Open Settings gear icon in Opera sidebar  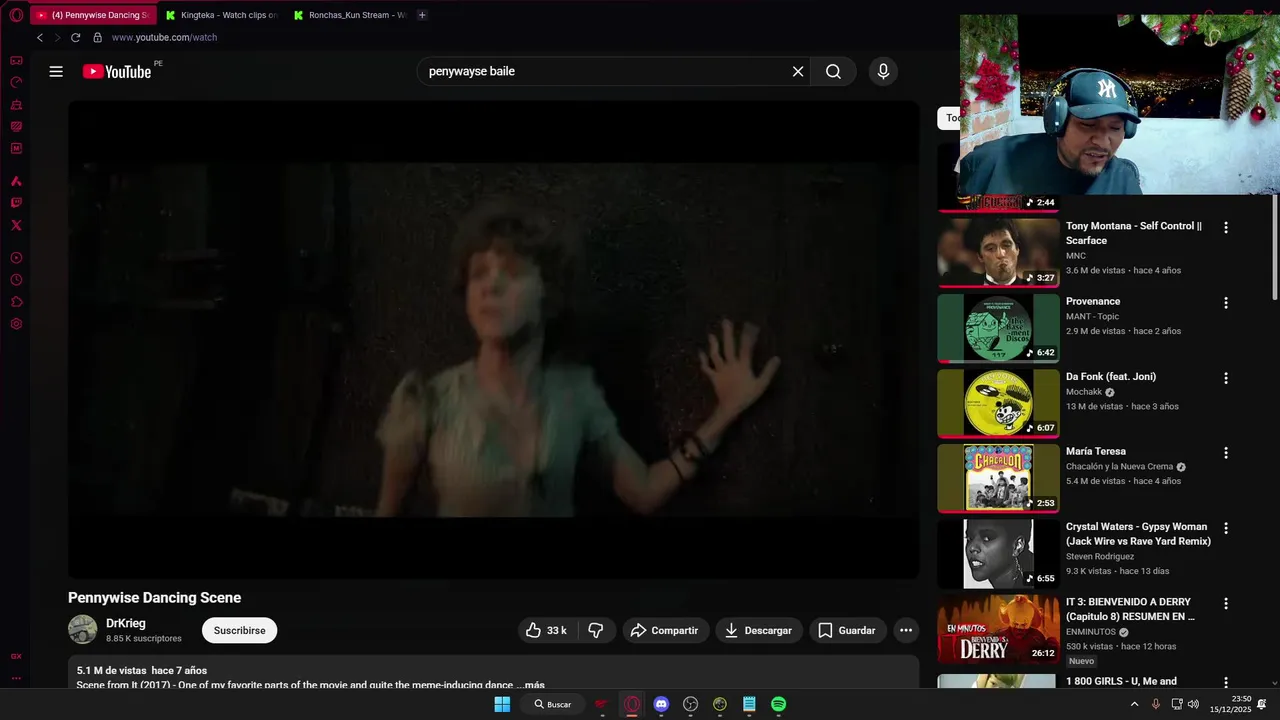(x=16, y=324)
